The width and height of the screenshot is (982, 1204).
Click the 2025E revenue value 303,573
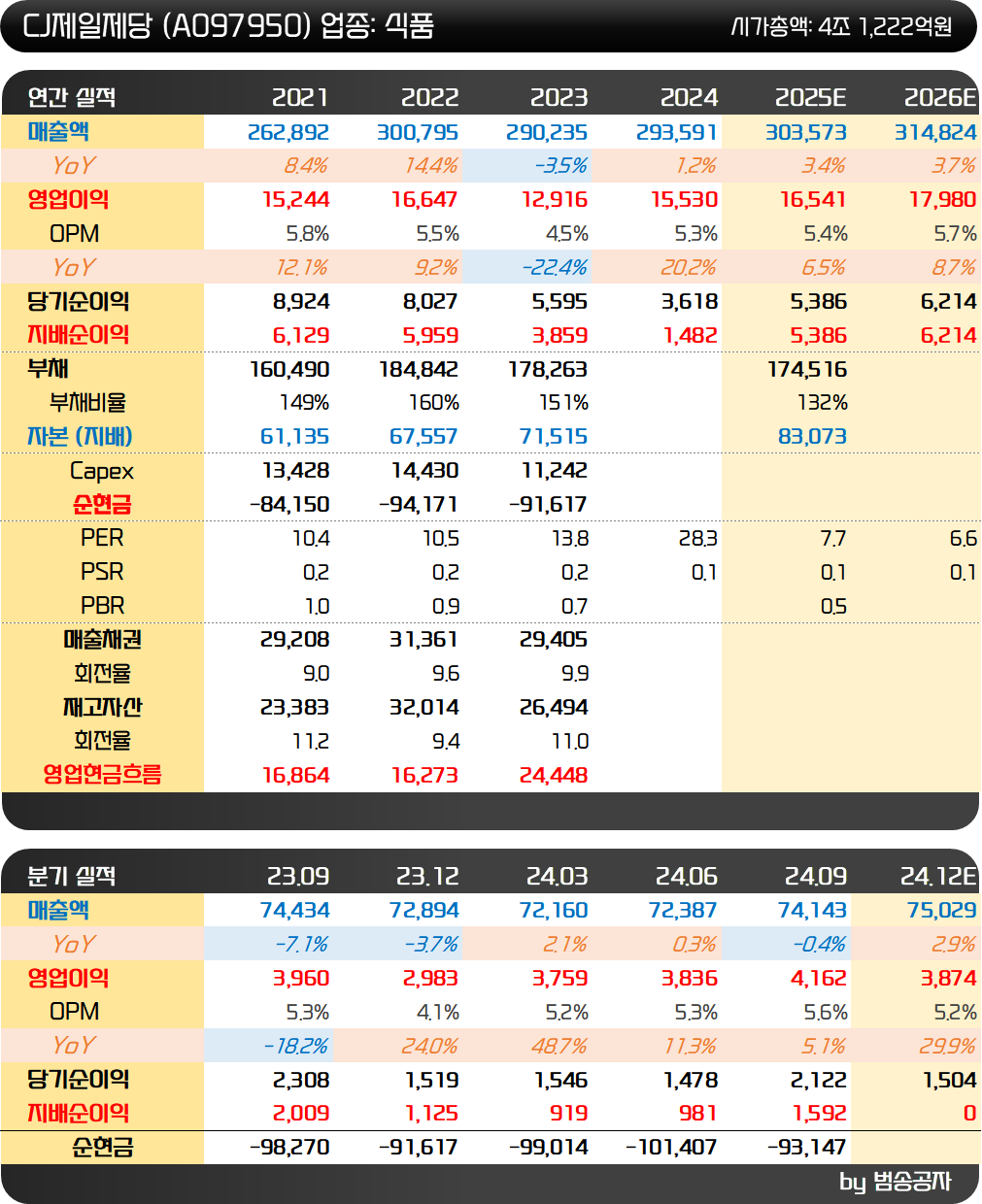806,132
